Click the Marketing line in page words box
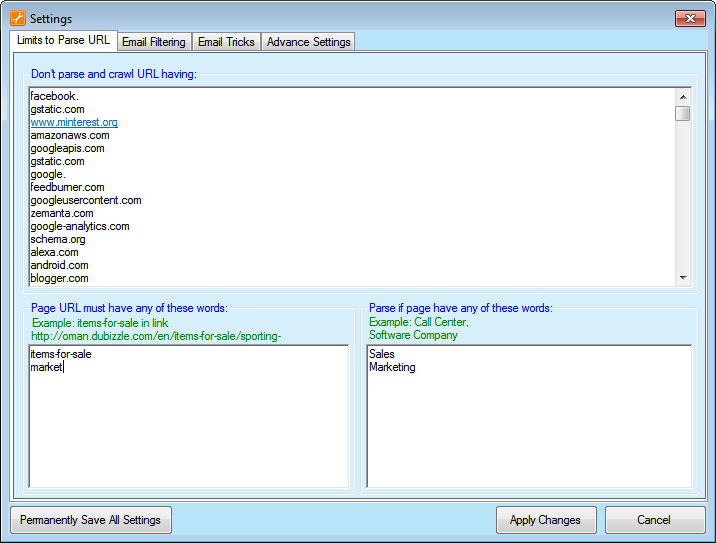 pyautogui.click(x=392, y=367)
